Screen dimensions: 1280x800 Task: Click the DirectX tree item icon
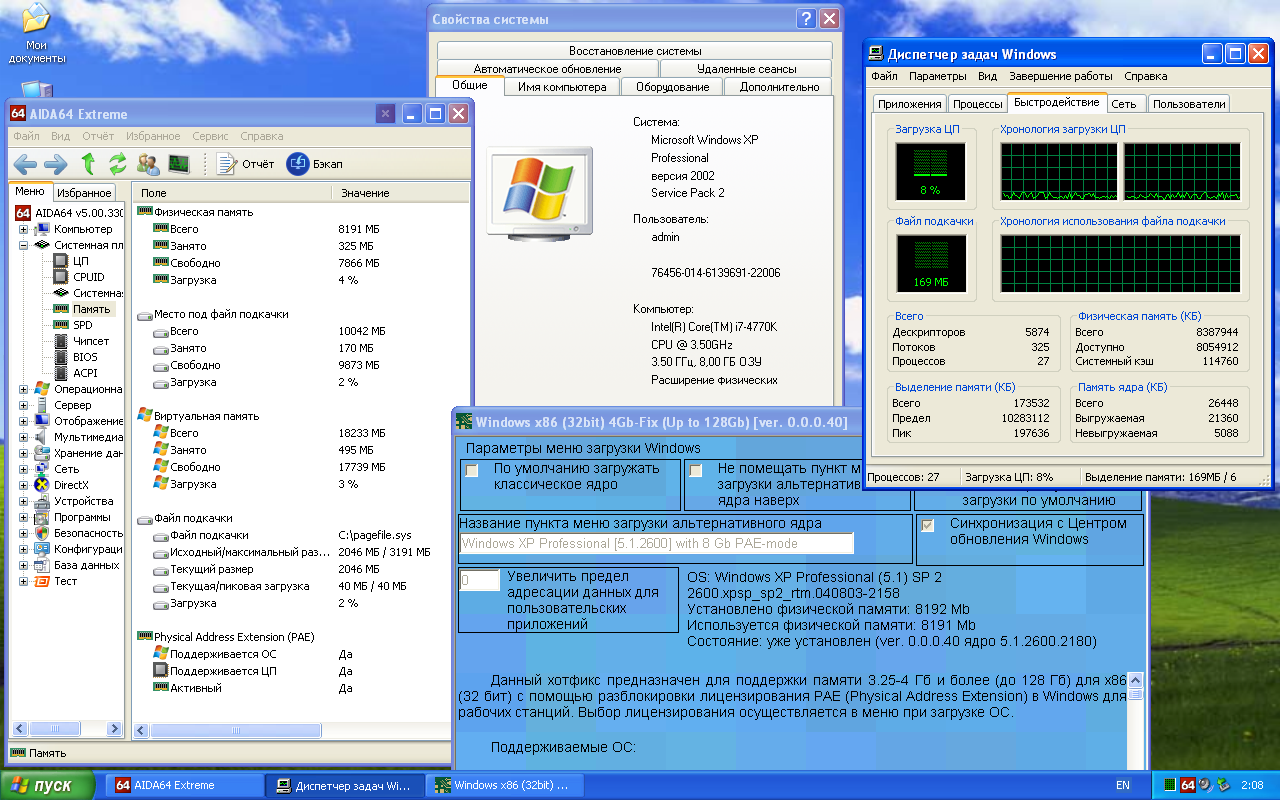[x=42, y=485]
